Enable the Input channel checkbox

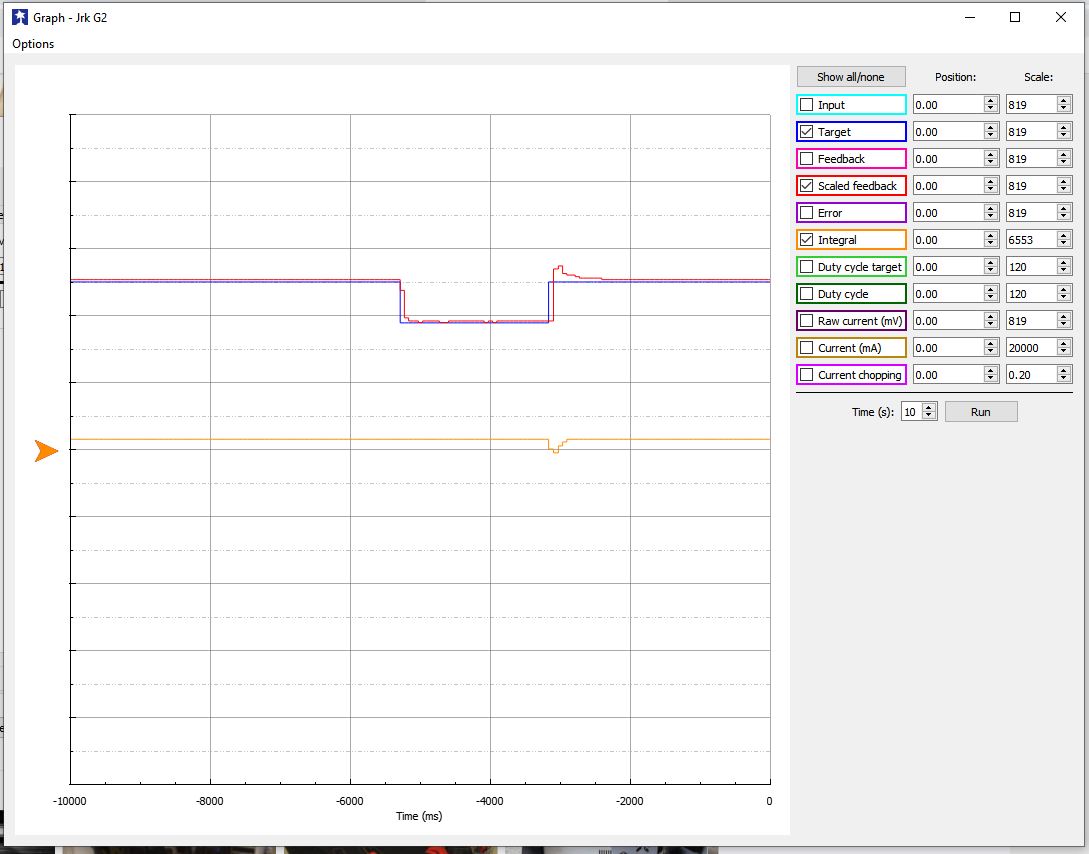807,105
